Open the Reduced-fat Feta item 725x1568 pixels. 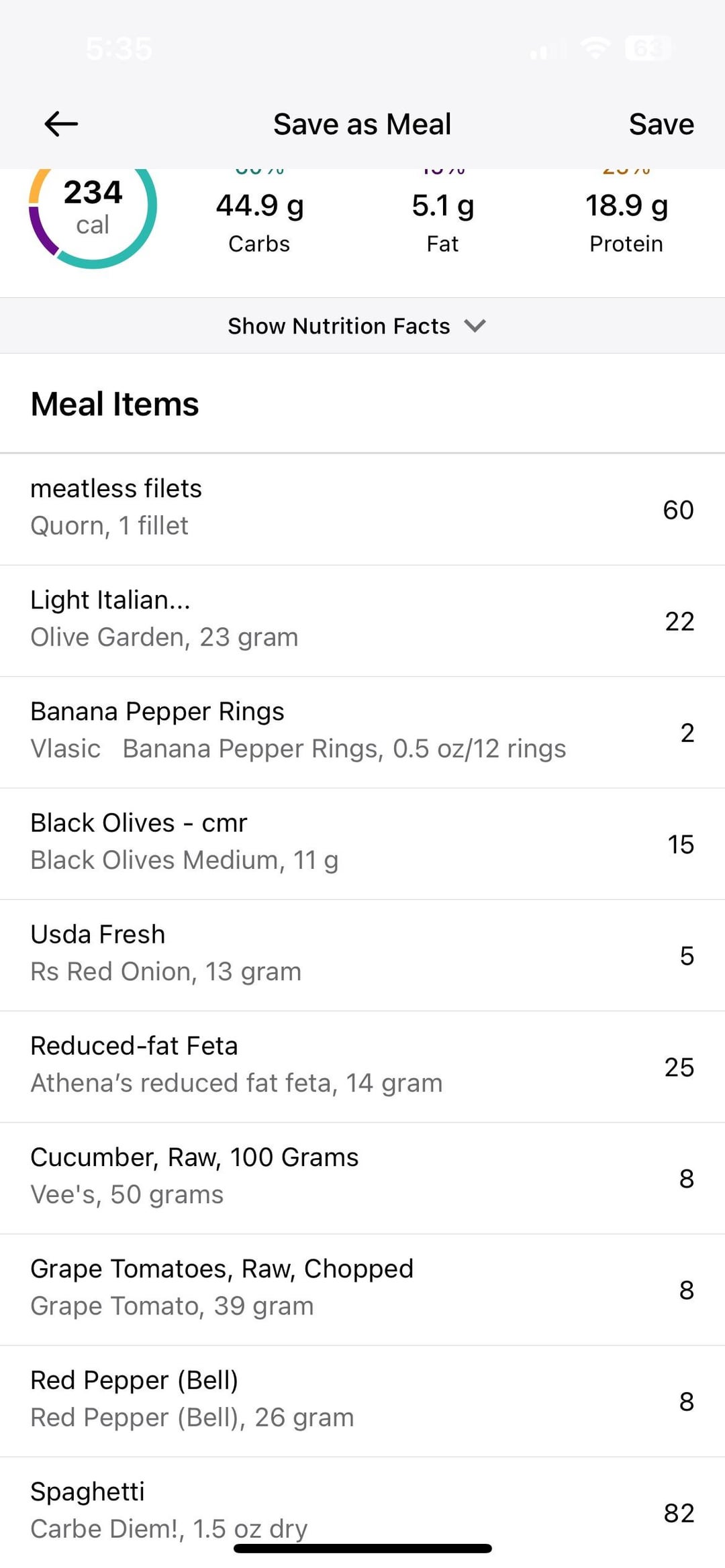pos(362,1066)
